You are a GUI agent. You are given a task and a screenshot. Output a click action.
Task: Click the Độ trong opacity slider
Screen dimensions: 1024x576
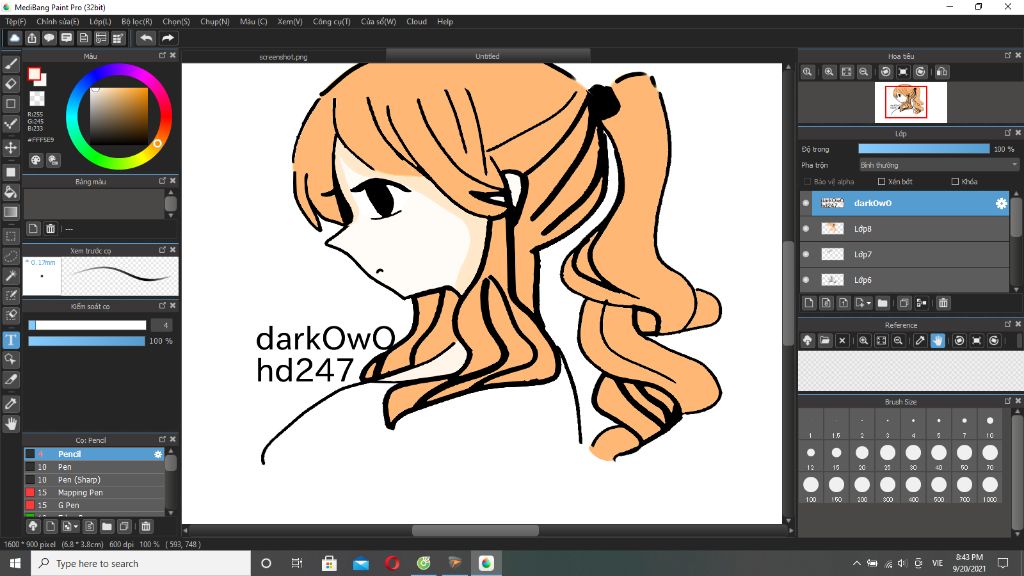(x=923, y=149)
